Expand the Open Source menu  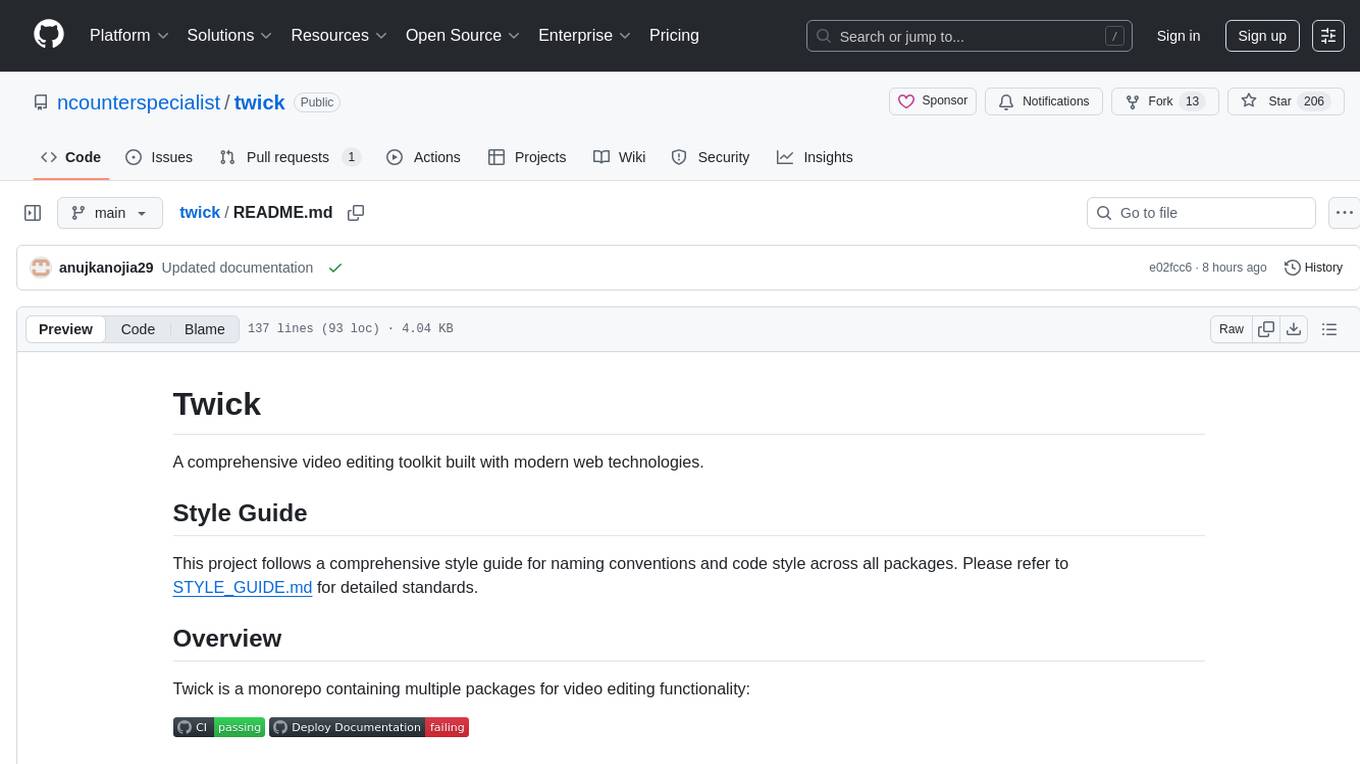coord(462,35)
